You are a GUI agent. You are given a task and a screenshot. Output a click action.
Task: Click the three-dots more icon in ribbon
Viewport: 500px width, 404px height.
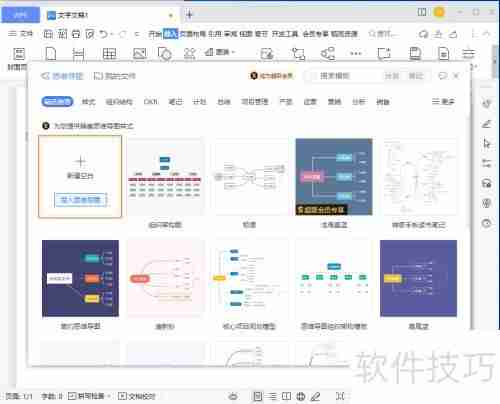point(356,53)
